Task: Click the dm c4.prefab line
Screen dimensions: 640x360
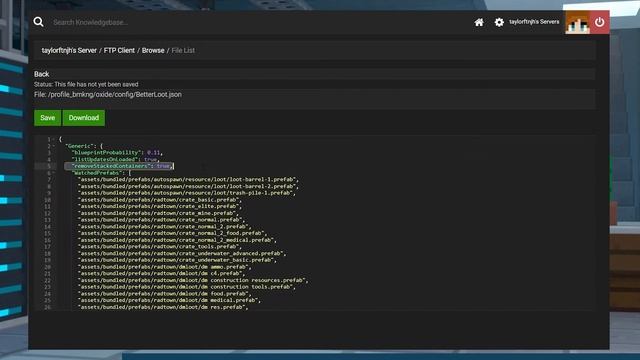Action: (161, 273)
